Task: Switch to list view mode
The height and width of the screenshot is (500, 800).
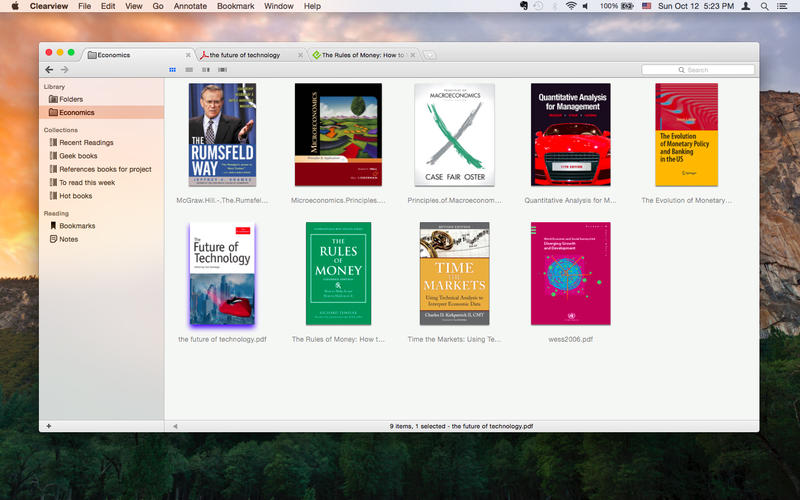Action: (189, 70)
